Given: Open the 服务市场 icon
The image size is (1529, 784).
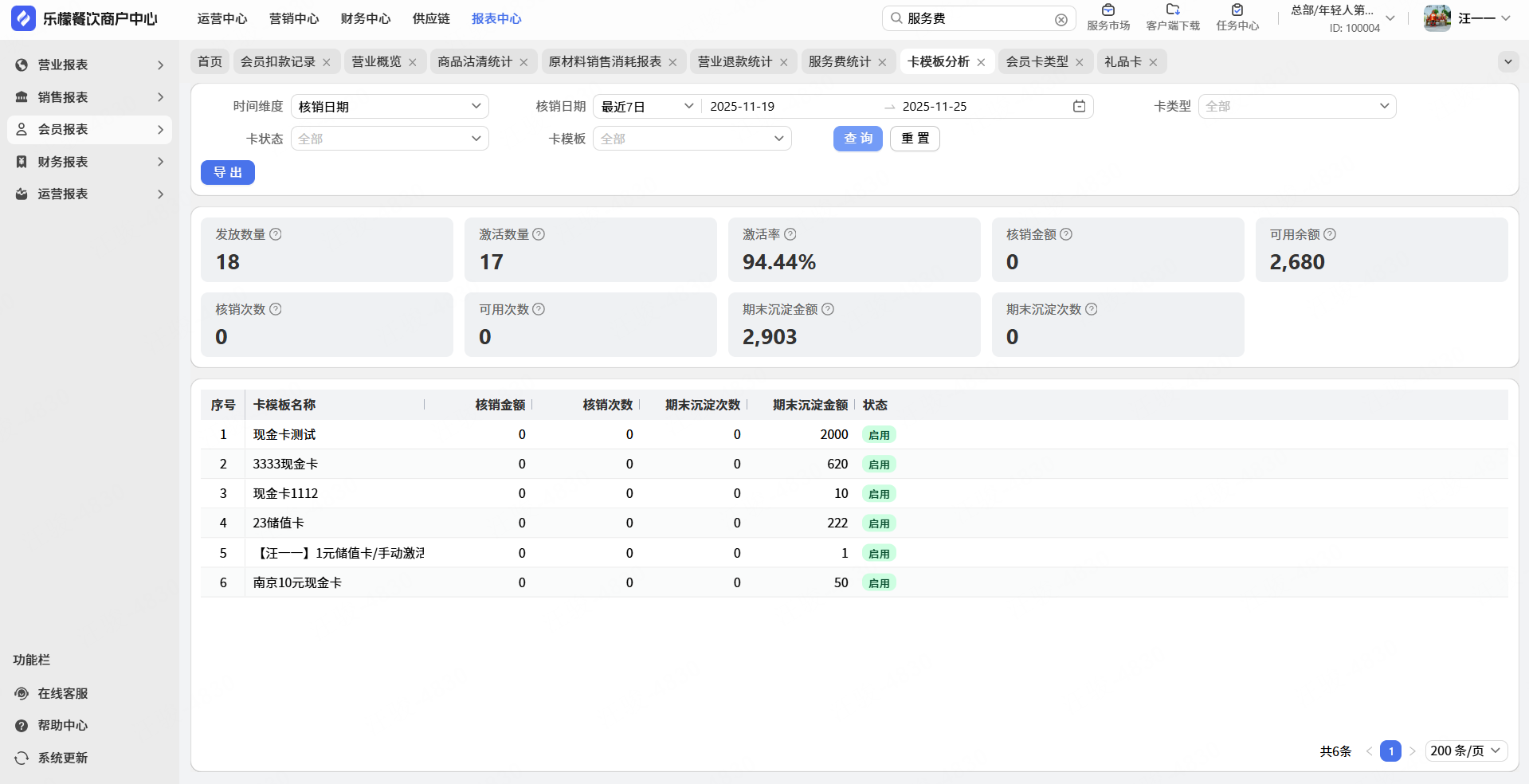Looking at the screenshot, I should coord(1108,10).
